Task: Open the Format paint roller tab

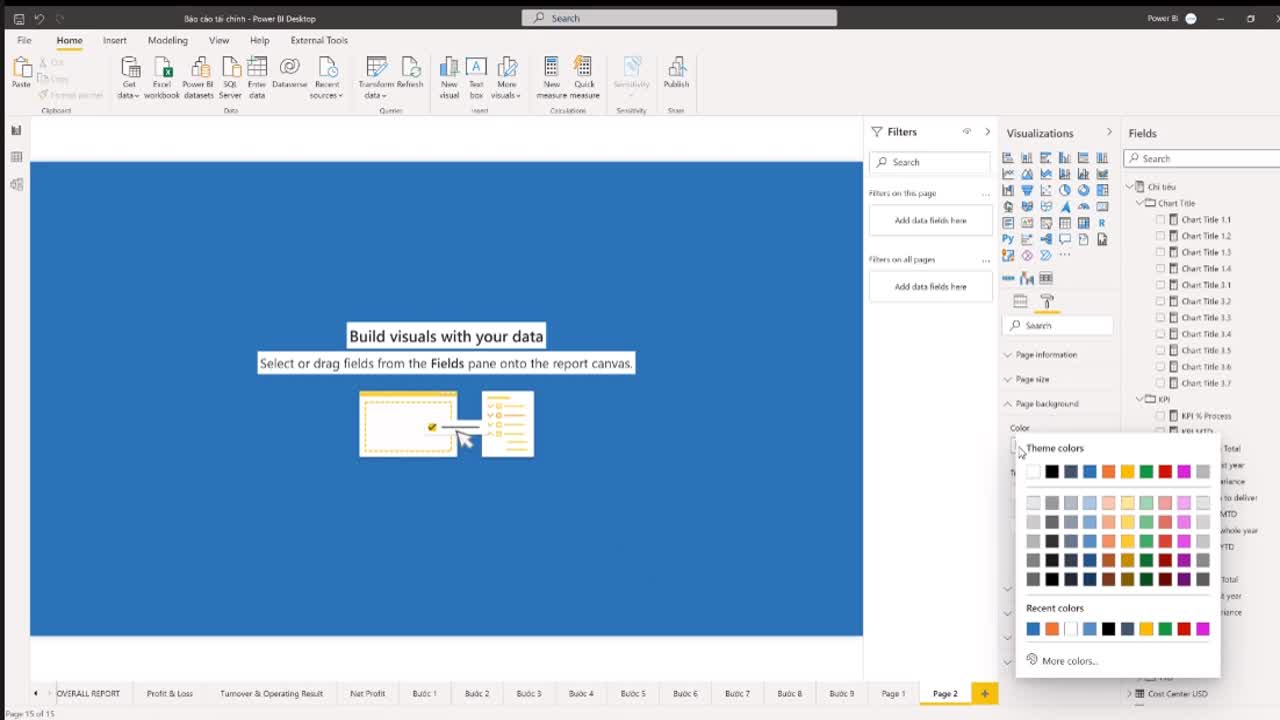Action: [1047, 301]
